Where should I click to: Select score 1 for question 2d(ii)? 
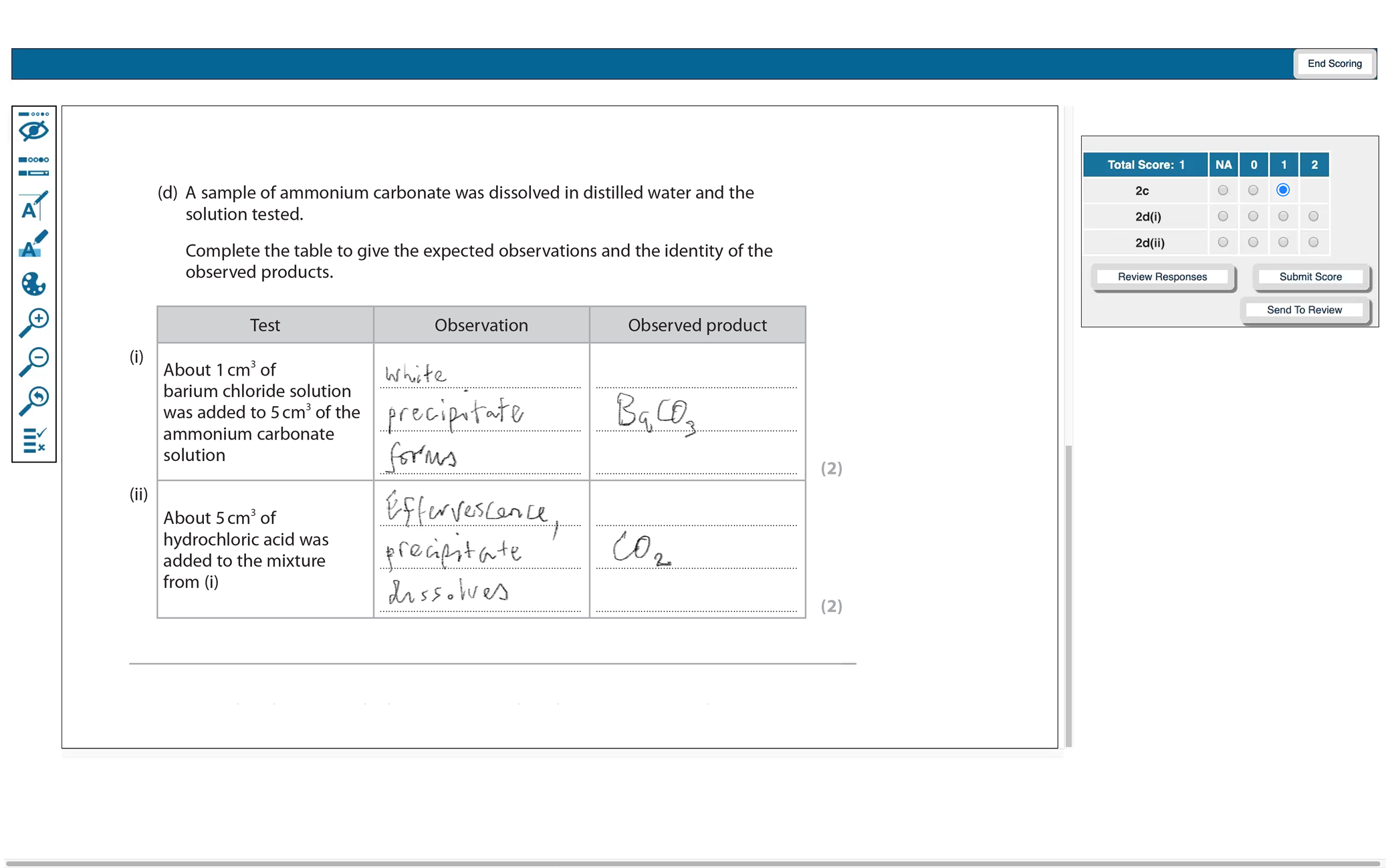(1282, 243)
